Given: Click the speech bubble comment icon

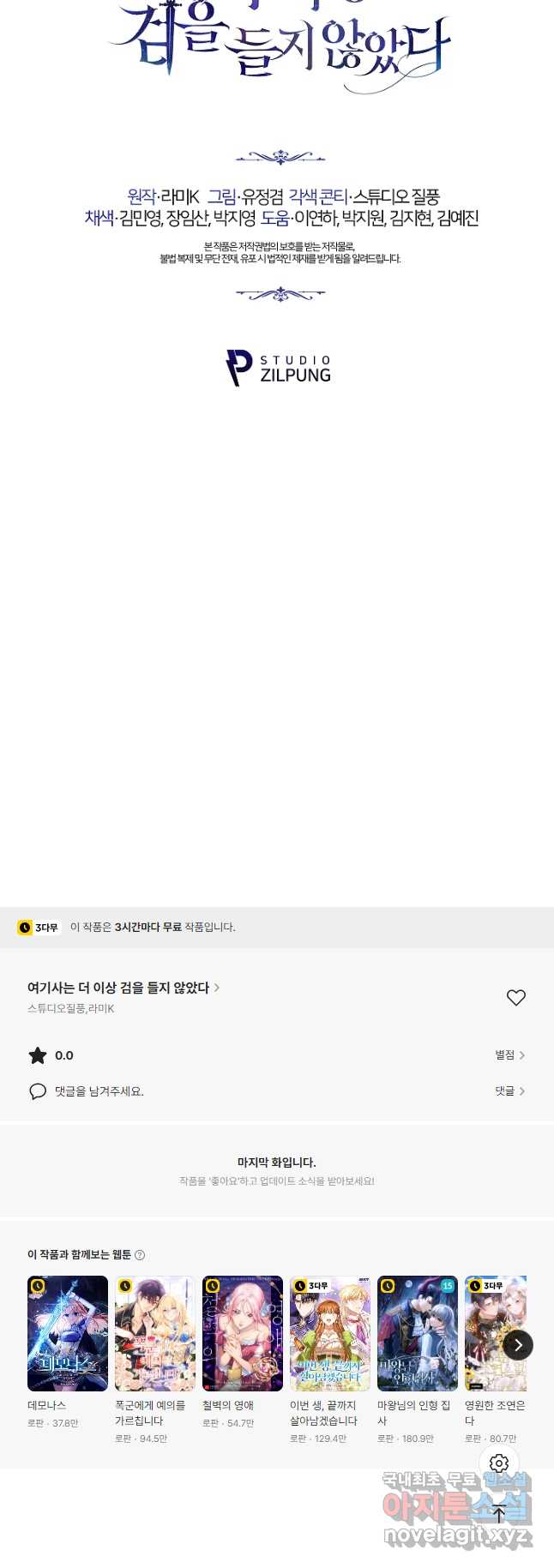Looking at the screenshot, I should point(38,1091).
